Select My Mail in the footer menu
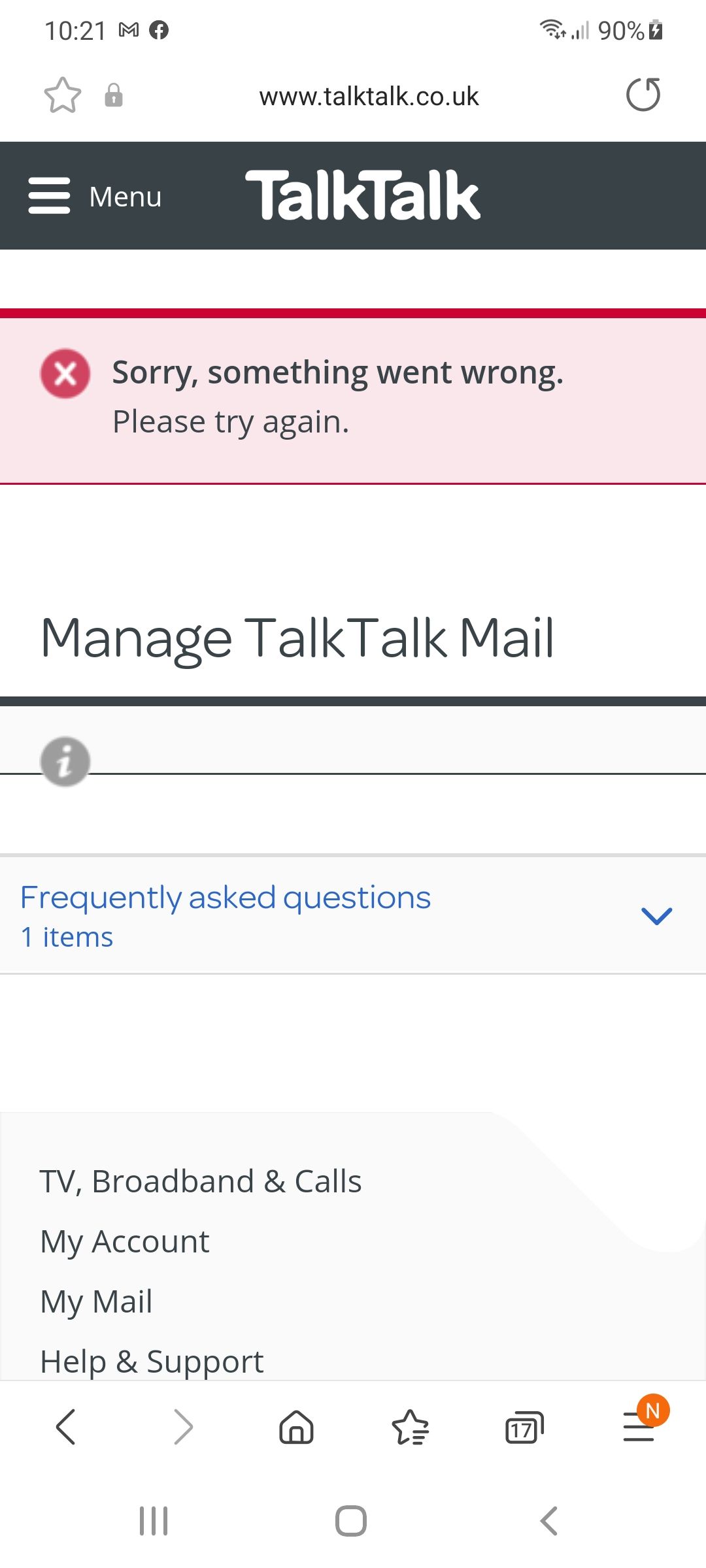Viewport: 706px width, 1568px height. [95, 1301]
